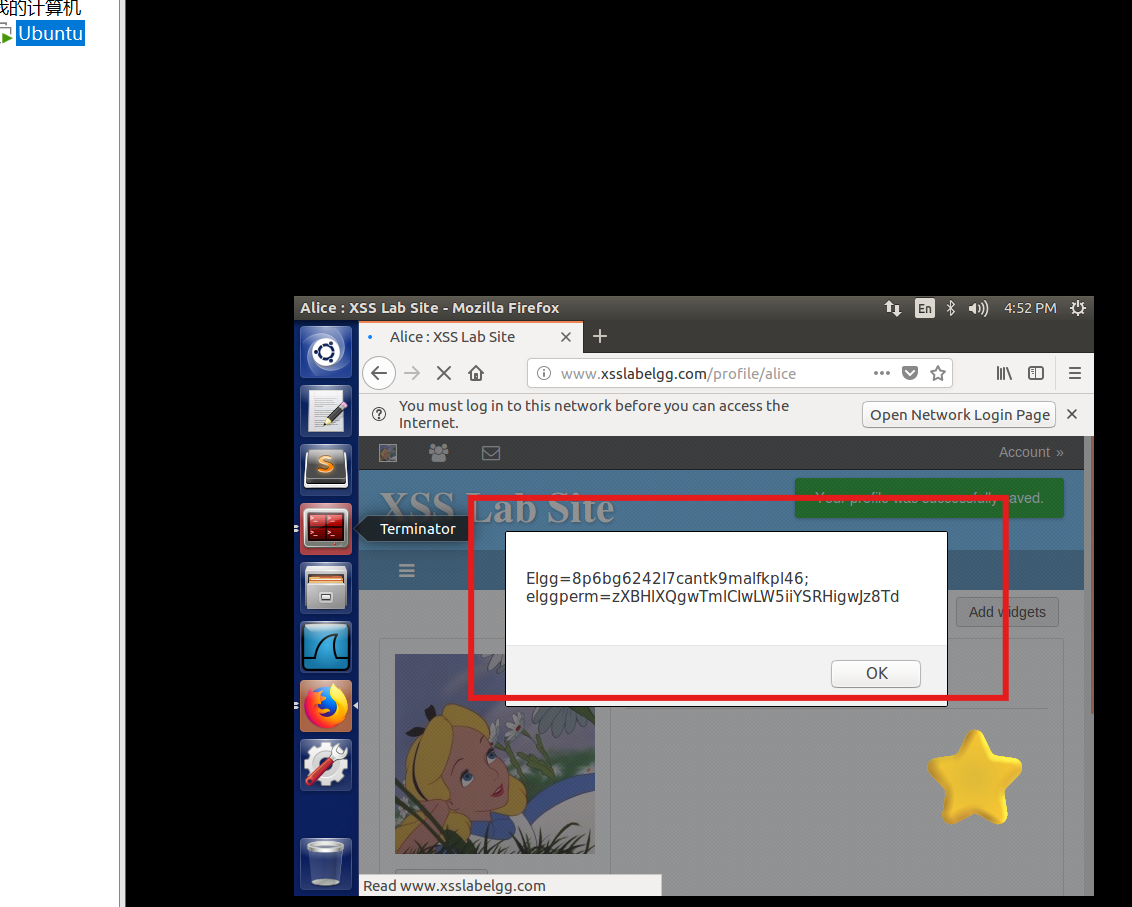Viewport: 1132px width, 907px height.
Task: Open the Trash in the dock
Action: (x=326, y=863)
